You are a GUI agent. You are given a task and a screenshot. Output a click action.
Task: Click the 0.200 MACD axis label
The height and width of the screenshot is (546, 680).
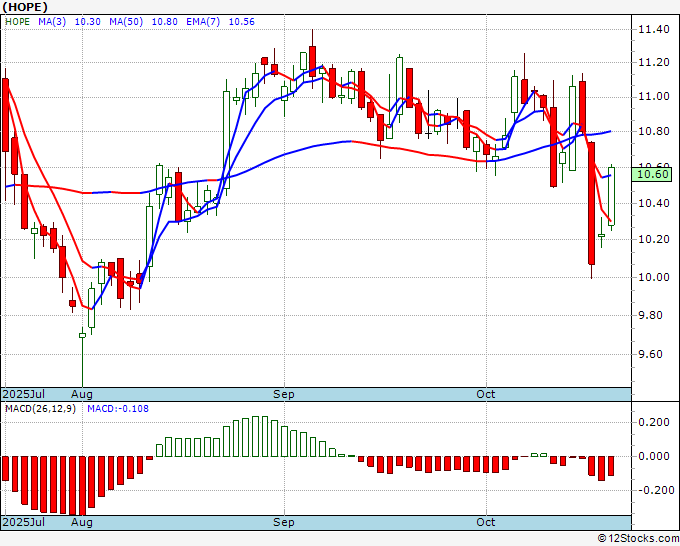(x=654, y=422)
